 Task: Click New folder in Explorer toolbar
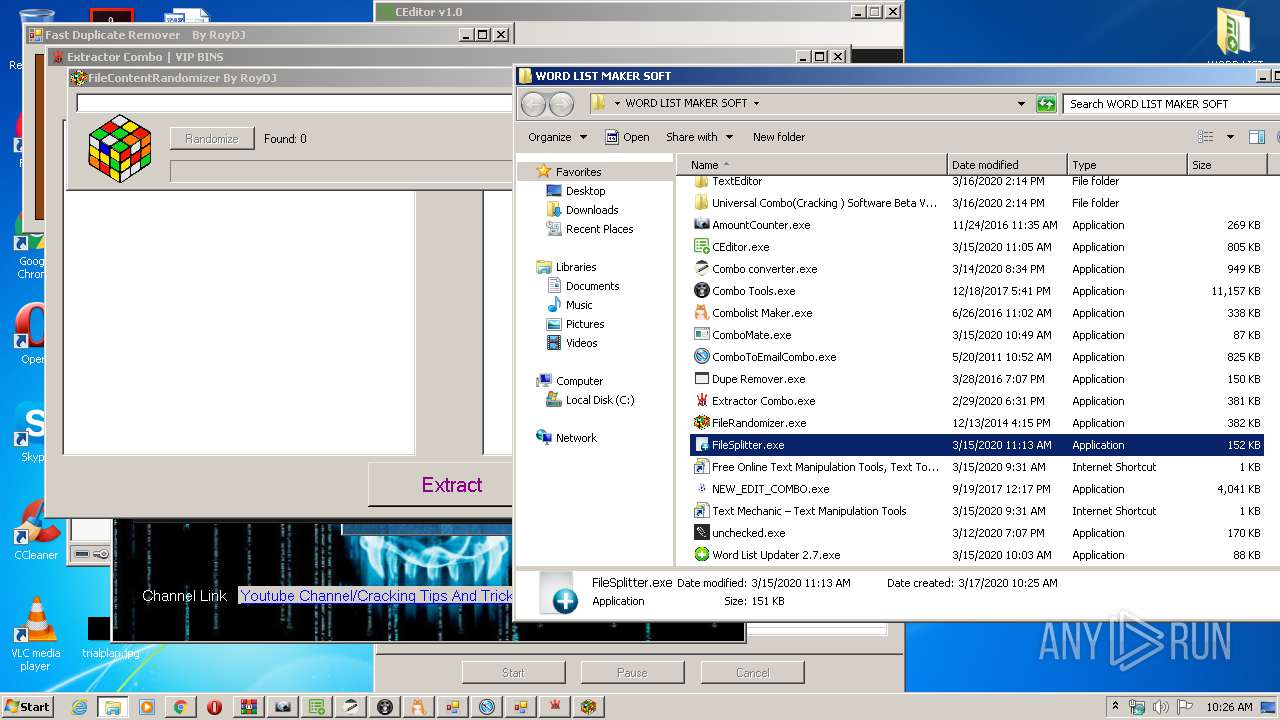point(779,137)
